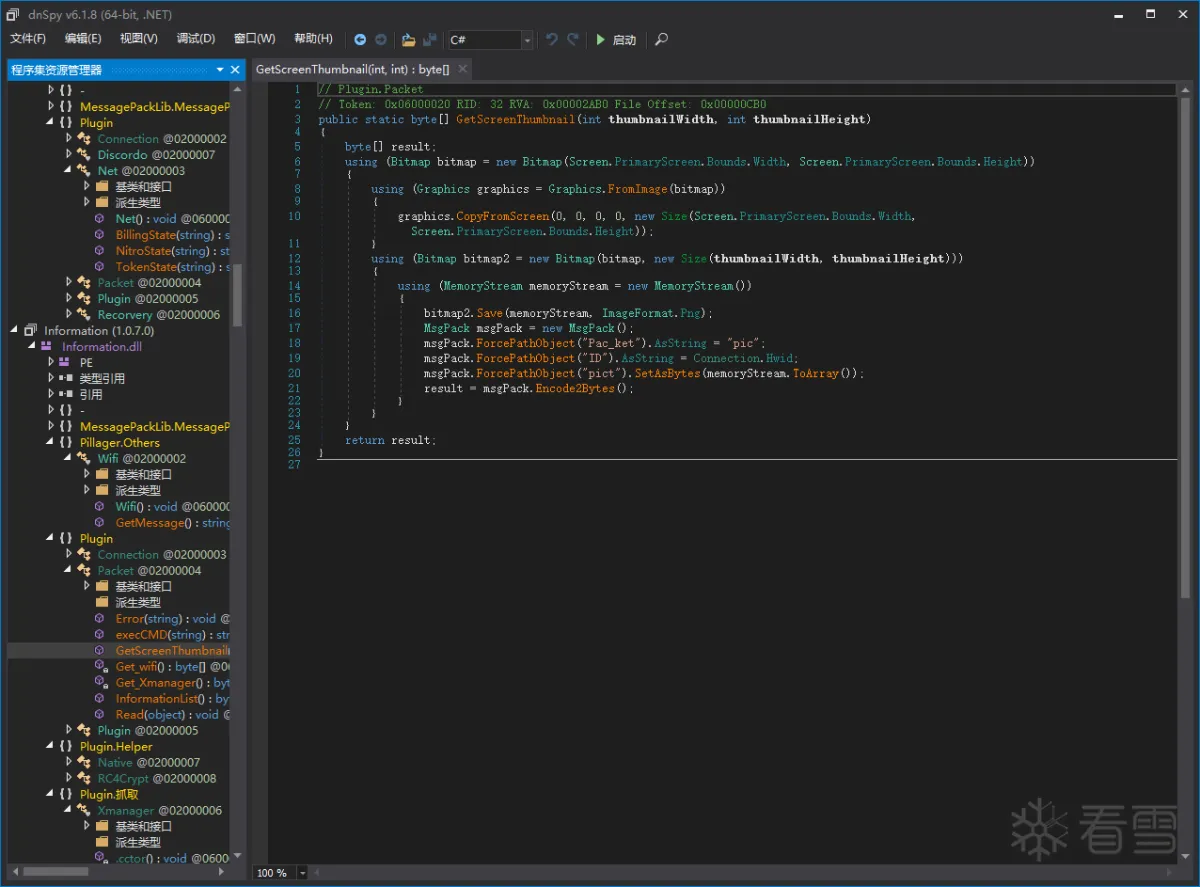Click the open file folder icon
The image size is (1200, 887).
pyautogui.click(x=408, y=40)
